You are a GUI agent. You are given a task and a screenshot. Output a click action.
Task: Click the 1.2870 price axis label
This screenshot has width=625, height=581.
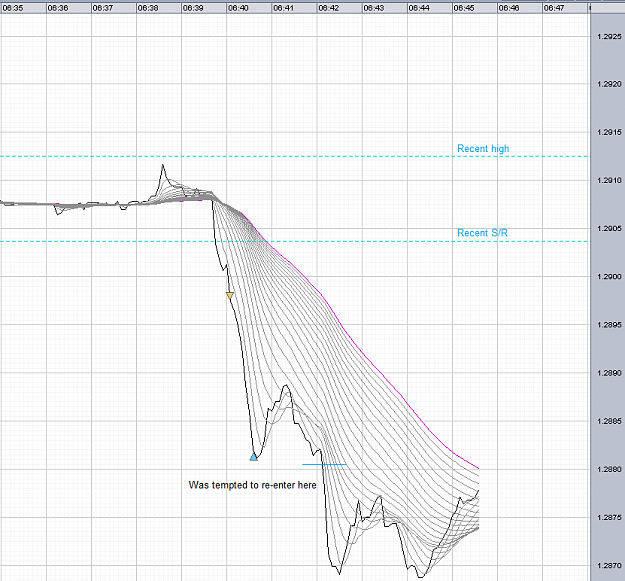pos(609,565)
